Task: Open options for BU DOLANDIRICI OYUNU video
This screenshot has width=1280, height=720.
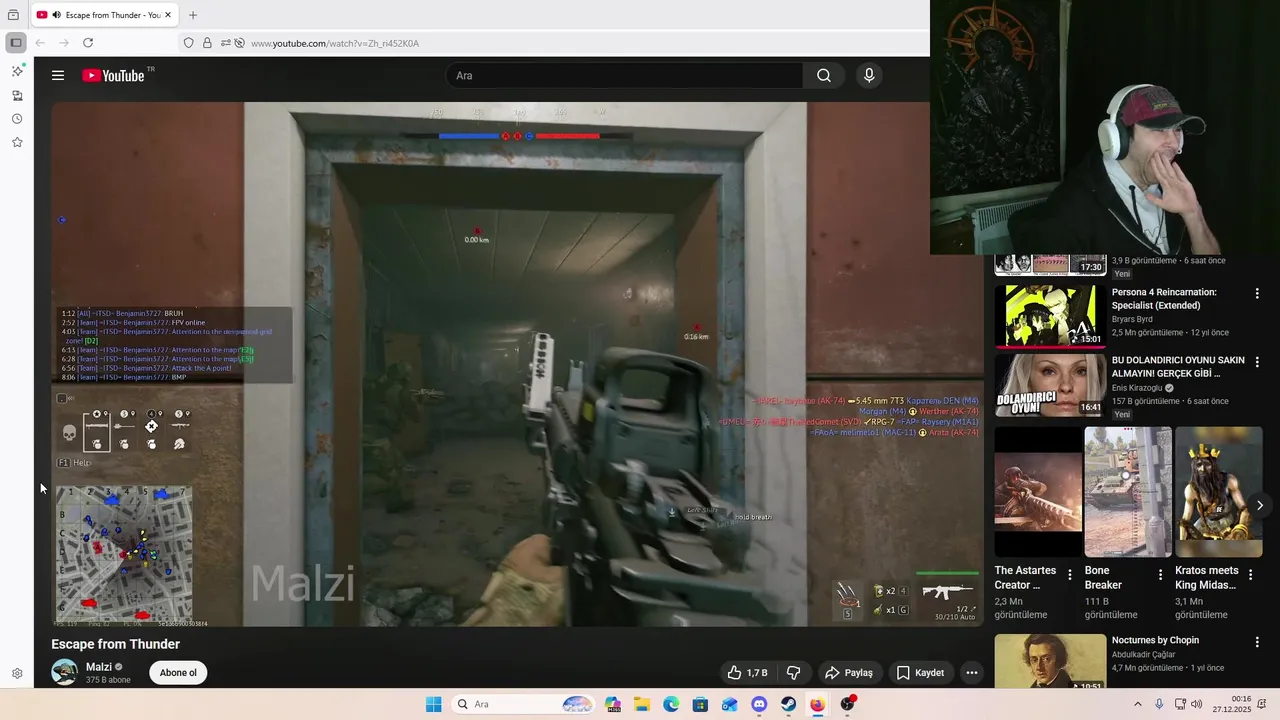Action: click(1257, 361)
